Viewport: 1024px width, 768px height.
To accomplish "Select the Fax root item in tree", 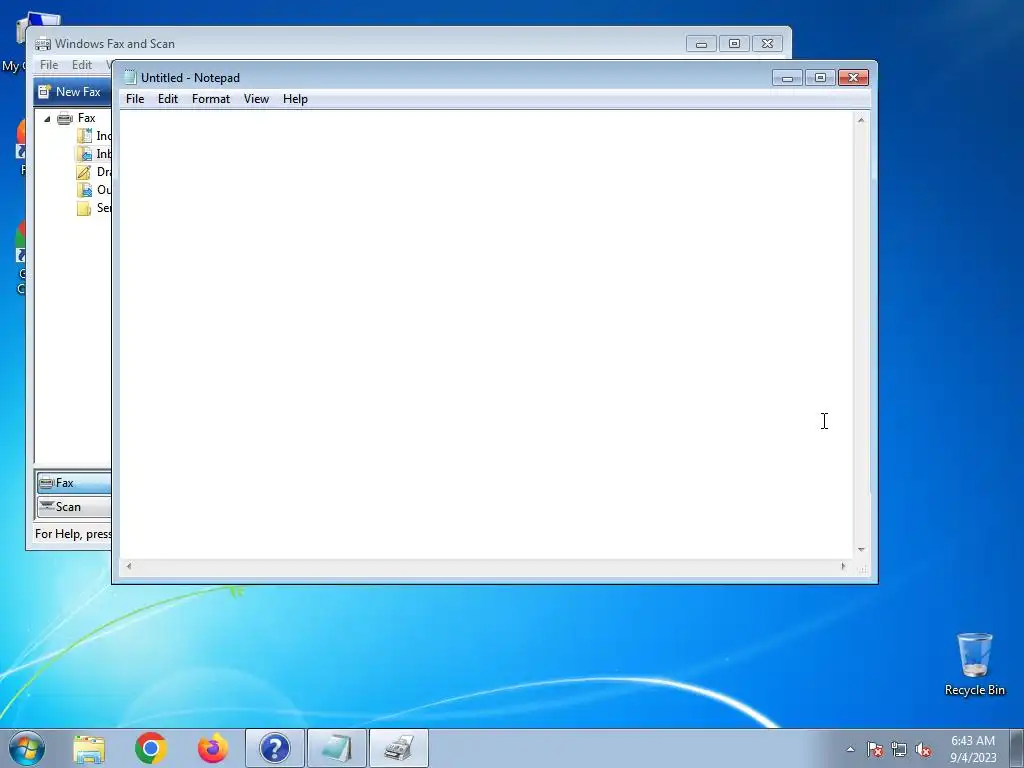I will (86, 118).
